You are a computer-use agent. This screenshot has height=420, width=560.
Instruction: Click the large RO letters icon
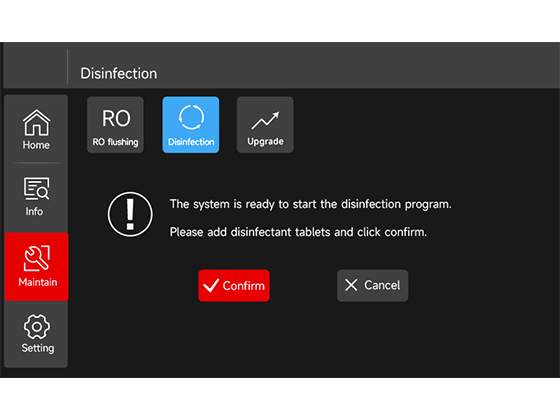pos(116,118)
